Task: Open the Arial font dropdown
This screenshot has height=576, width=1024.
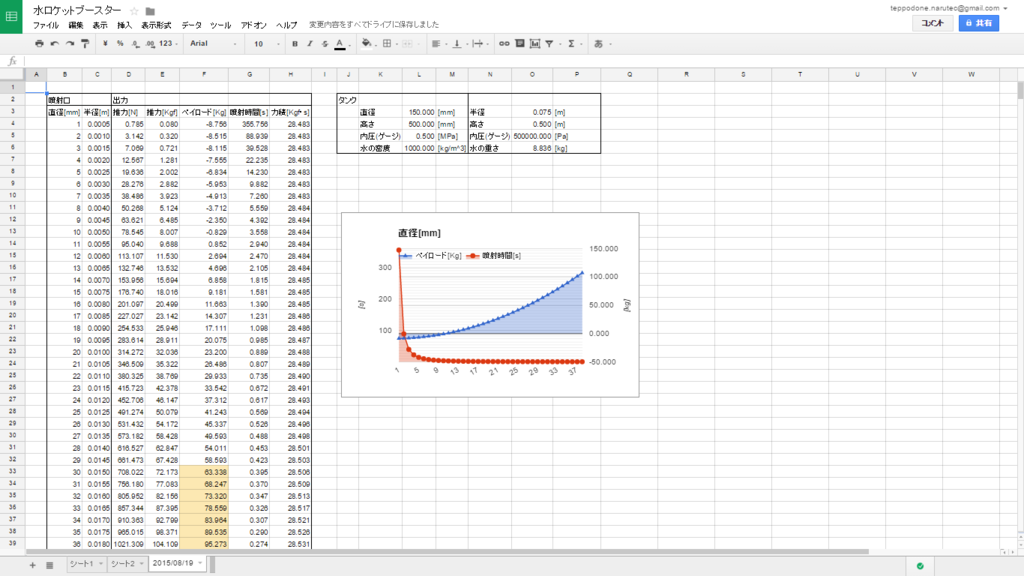Action: tap(213, 44)
